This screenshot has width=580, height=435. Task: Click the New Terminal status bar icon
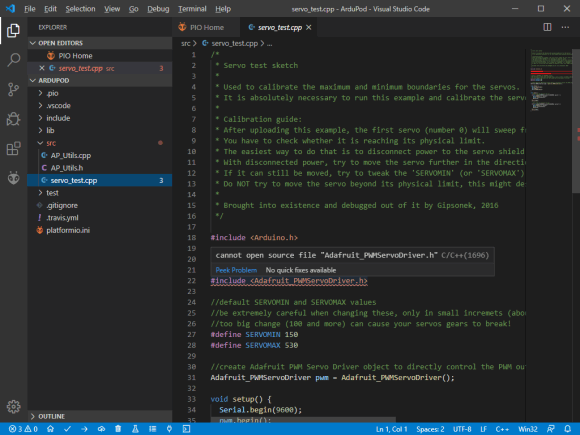click(x=186, y=429)
